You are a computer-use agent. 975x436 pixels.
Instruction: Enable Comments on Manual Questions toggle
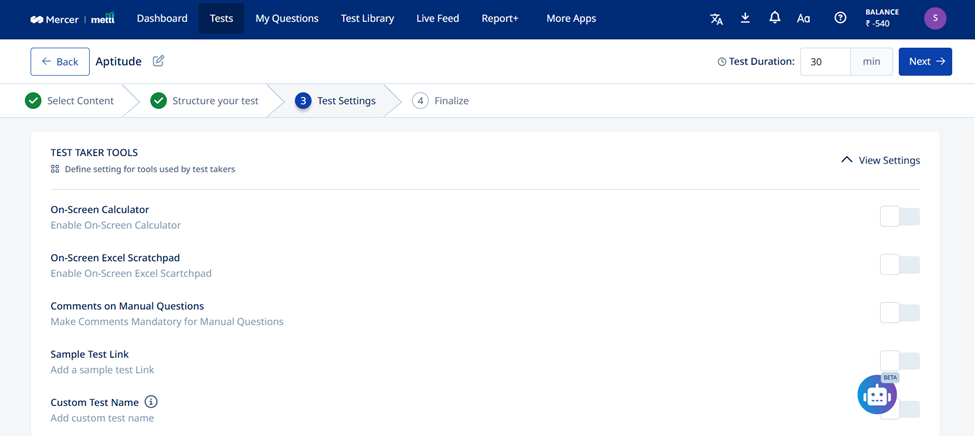pyautogui.click(x=900, y=313)
